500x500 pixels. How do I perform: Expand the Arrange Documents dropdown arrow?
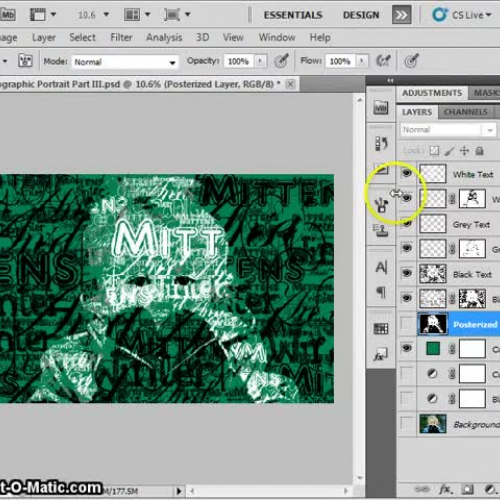147,15
